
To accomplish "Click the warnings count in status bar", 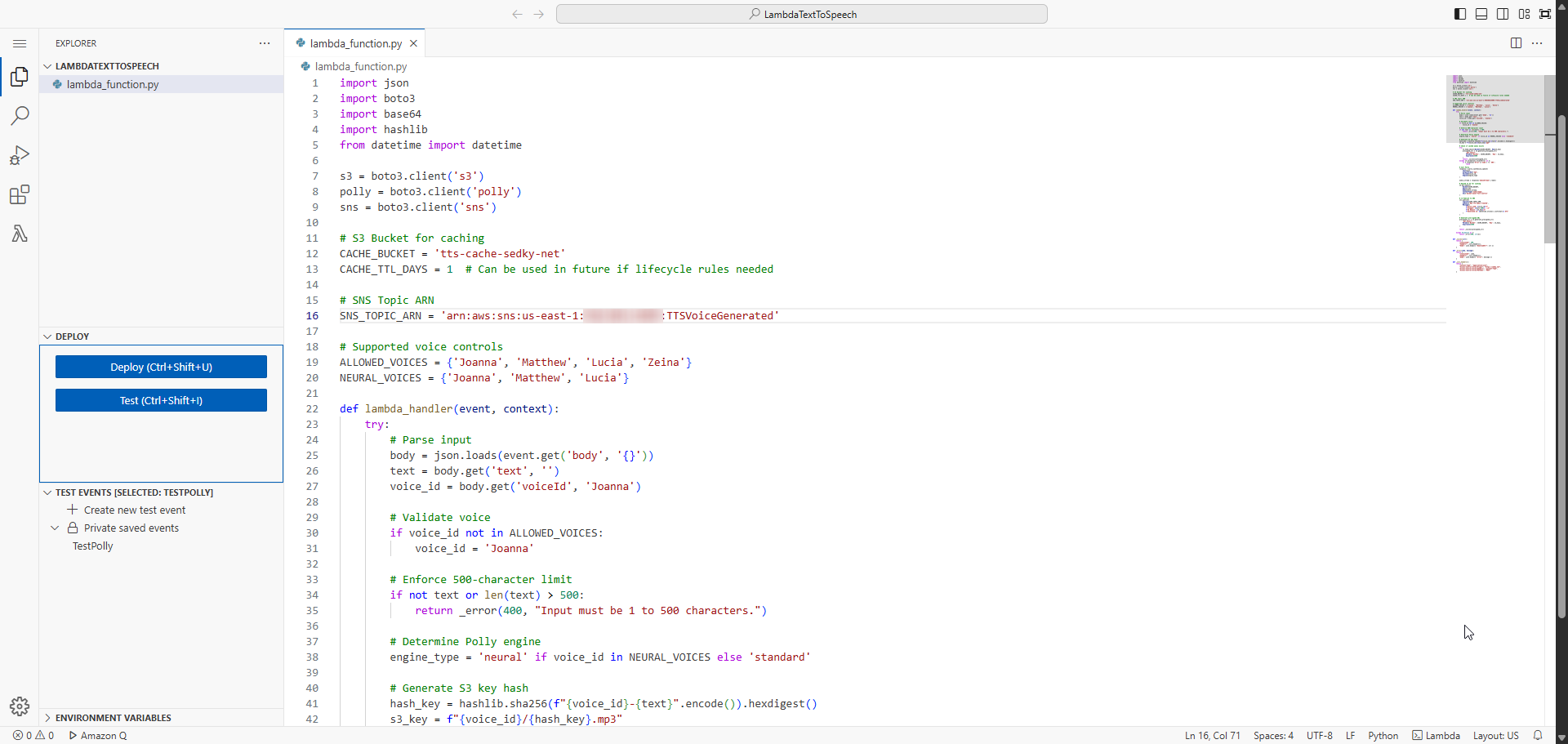I will point(44,735).
